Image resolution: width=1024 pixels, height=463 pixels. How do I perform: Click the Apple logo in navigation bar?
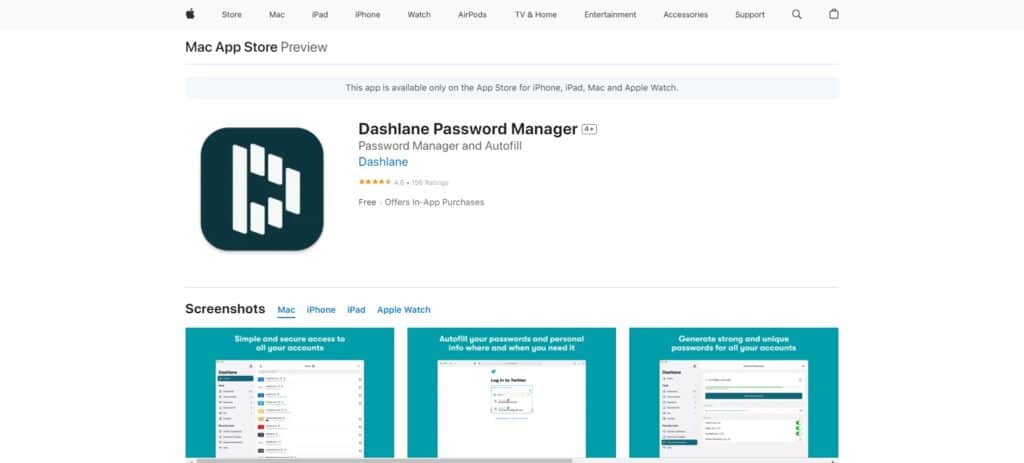190,14
